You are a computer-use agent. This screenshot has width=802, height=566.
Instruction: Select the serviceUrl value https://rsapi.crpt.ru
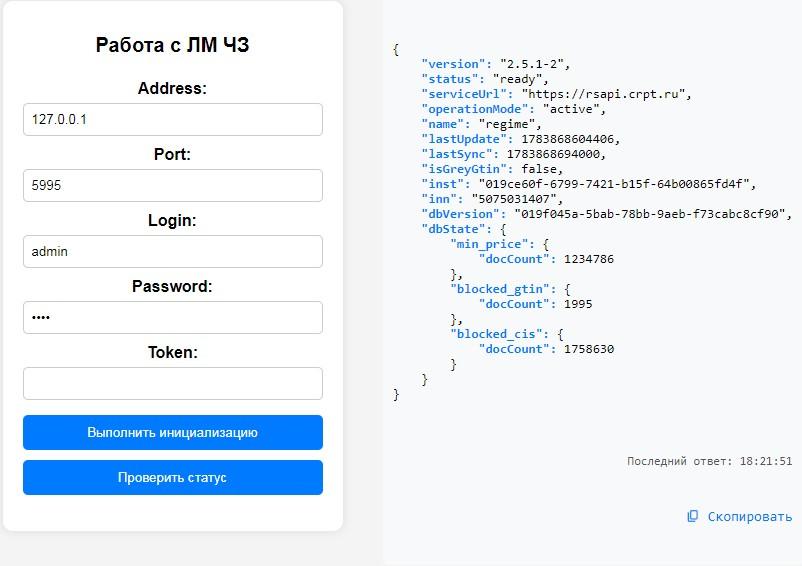tap(603, 94)
